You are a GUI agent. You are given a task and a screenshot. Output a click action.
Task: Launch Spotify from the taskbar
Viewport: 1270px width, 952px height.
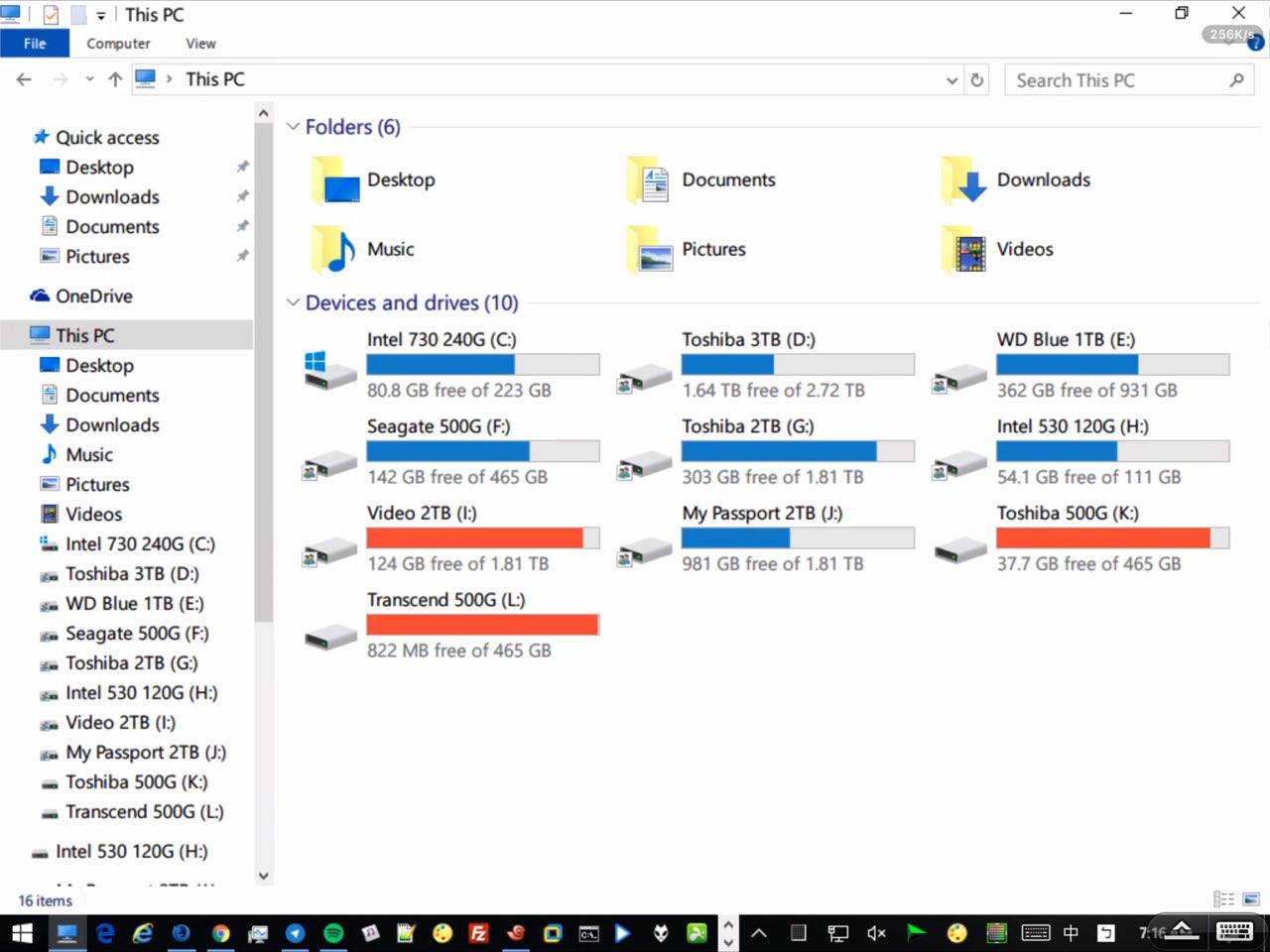333,933
